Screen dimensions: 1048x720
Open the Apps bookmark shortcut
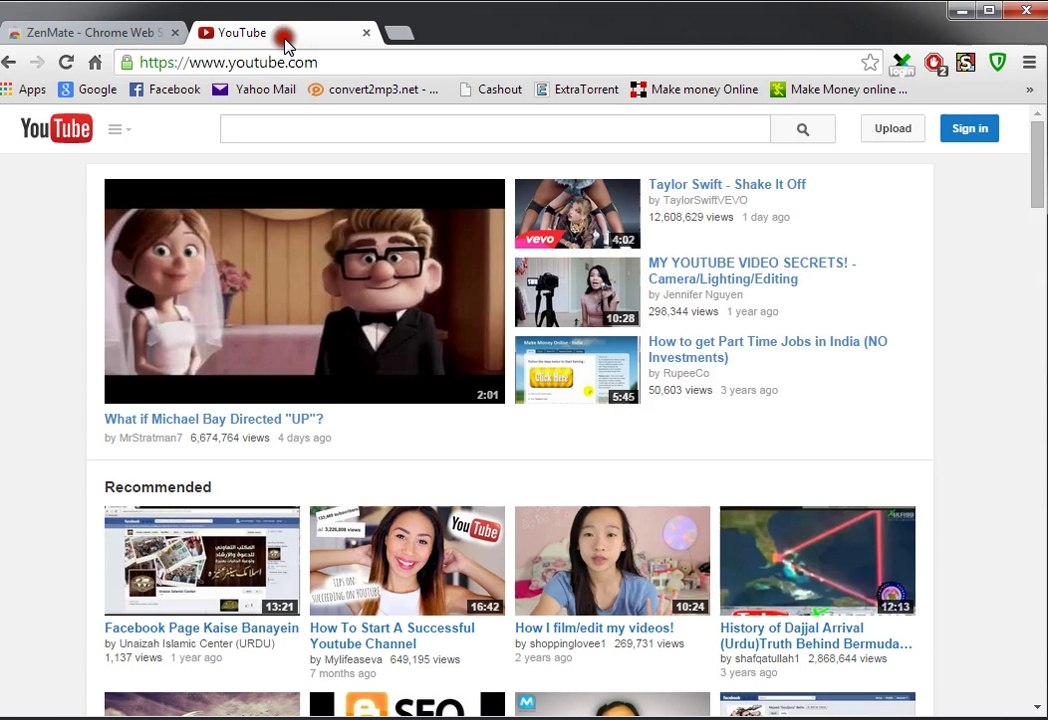click(x=23, y=90)
